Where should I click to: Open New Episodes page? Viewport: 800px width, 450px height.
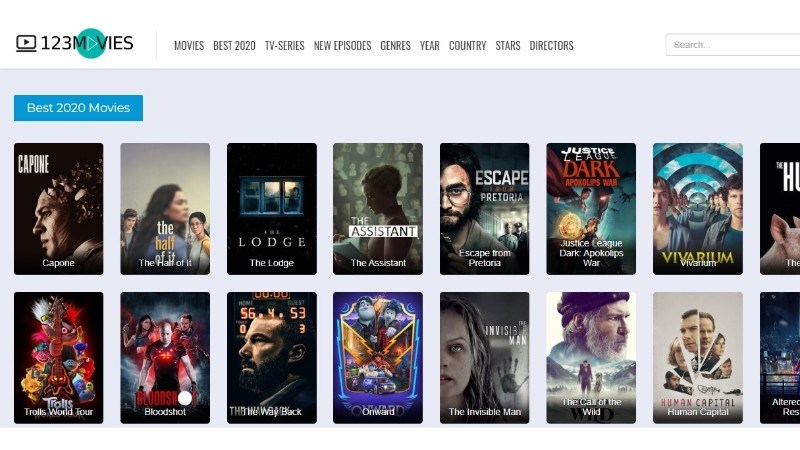(342, 45)
